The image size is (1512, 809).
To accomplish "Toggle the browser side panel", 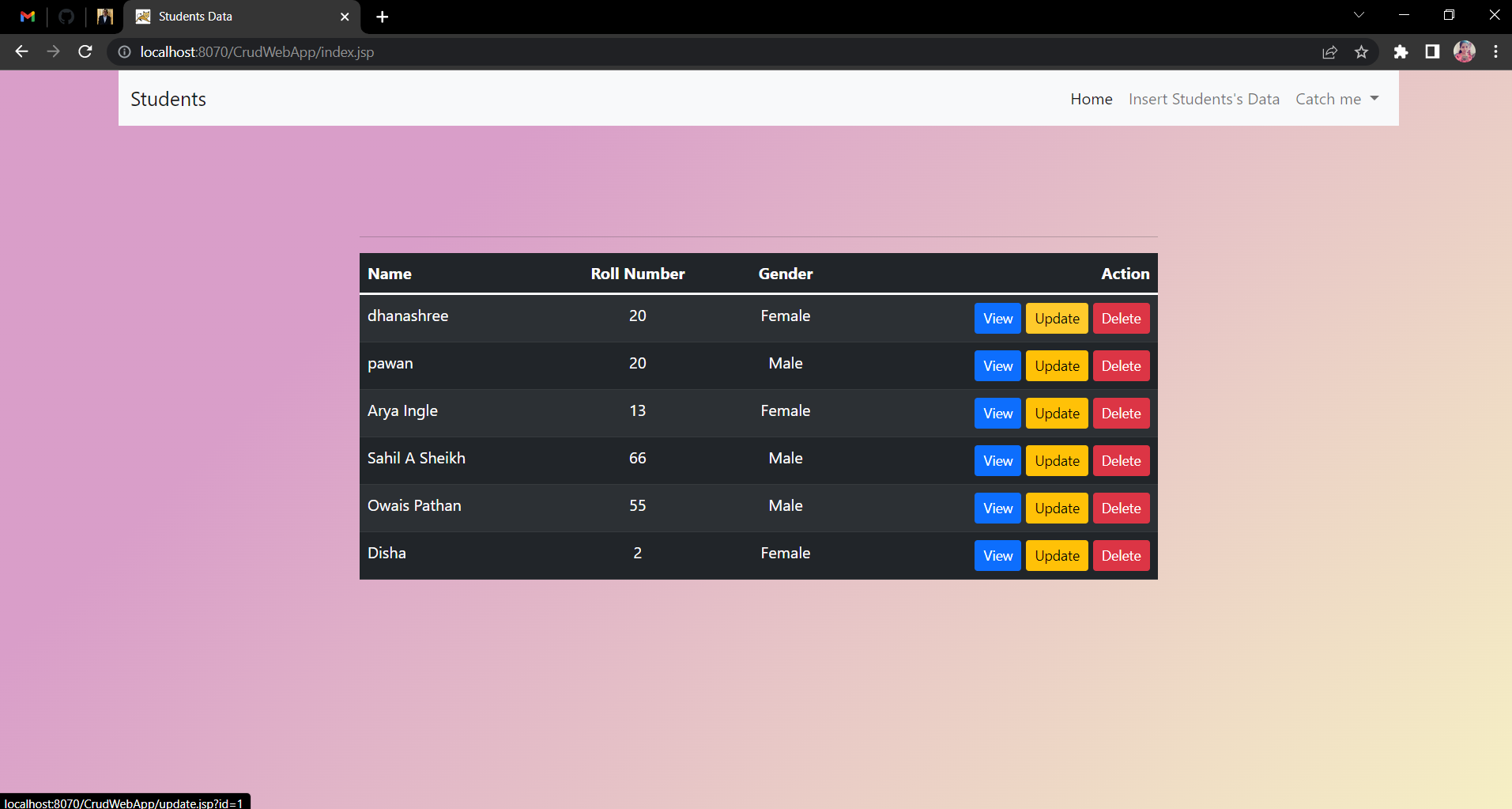I will click(x=1432, y=52).
